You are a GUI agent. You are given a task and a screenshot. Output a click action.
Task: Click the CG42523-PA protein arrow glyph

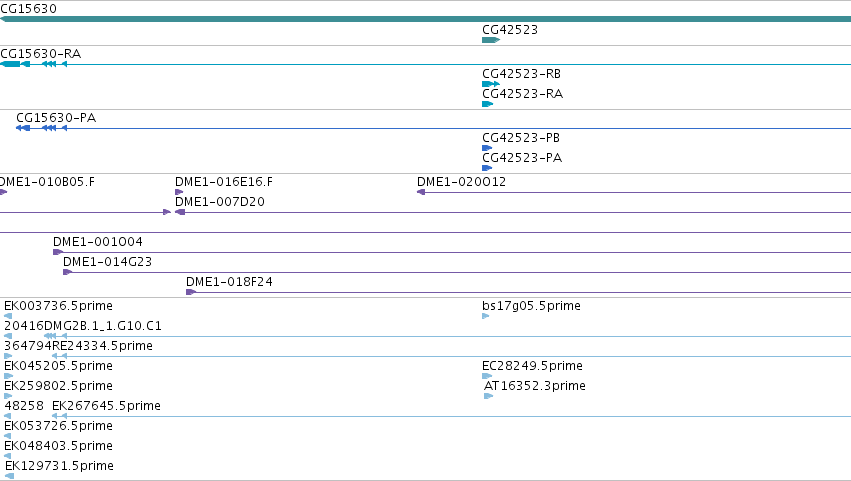coord(487,168)
